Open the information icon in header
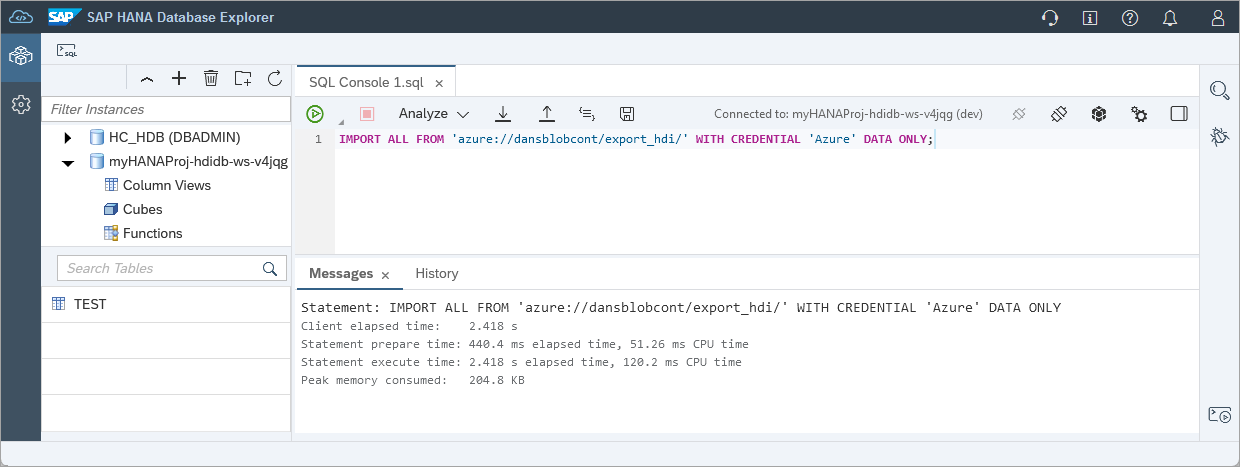This screenshot has height=467, width=1240. 1091,18
